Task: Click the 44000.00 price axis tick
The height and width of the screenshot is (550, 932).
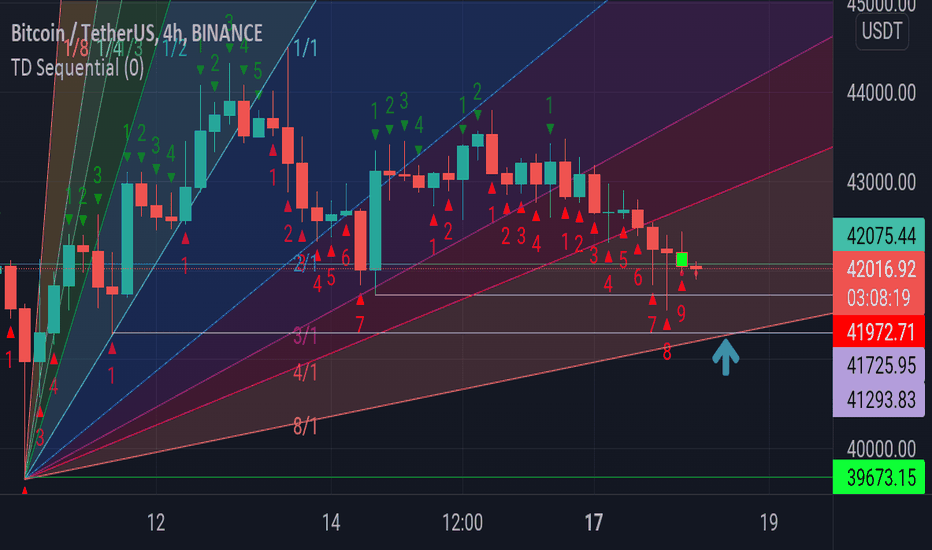Action: click(x=881, y=93)
